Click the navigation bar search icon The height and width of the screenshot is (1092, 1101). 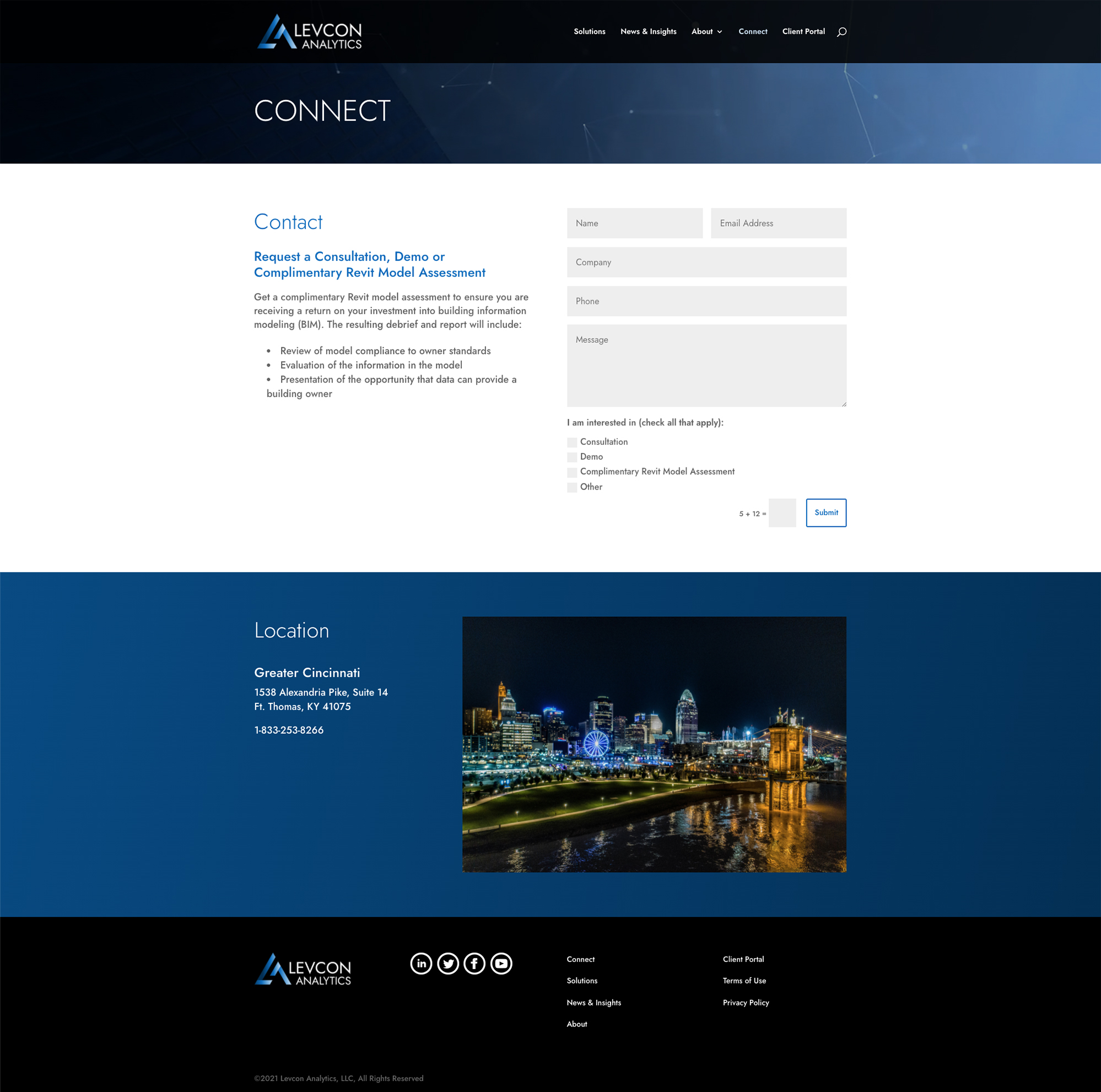point(841,31)
